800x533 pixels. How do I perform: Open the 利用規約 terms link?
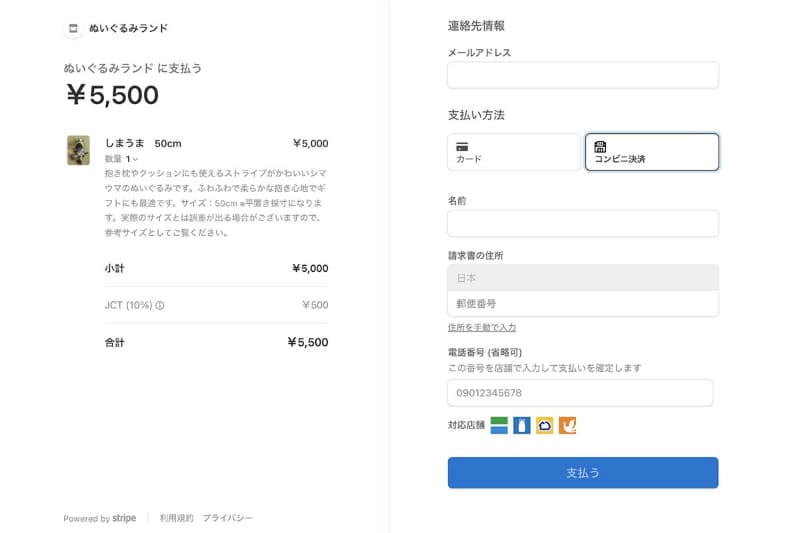pyautogui.click(x=176, y=518)
